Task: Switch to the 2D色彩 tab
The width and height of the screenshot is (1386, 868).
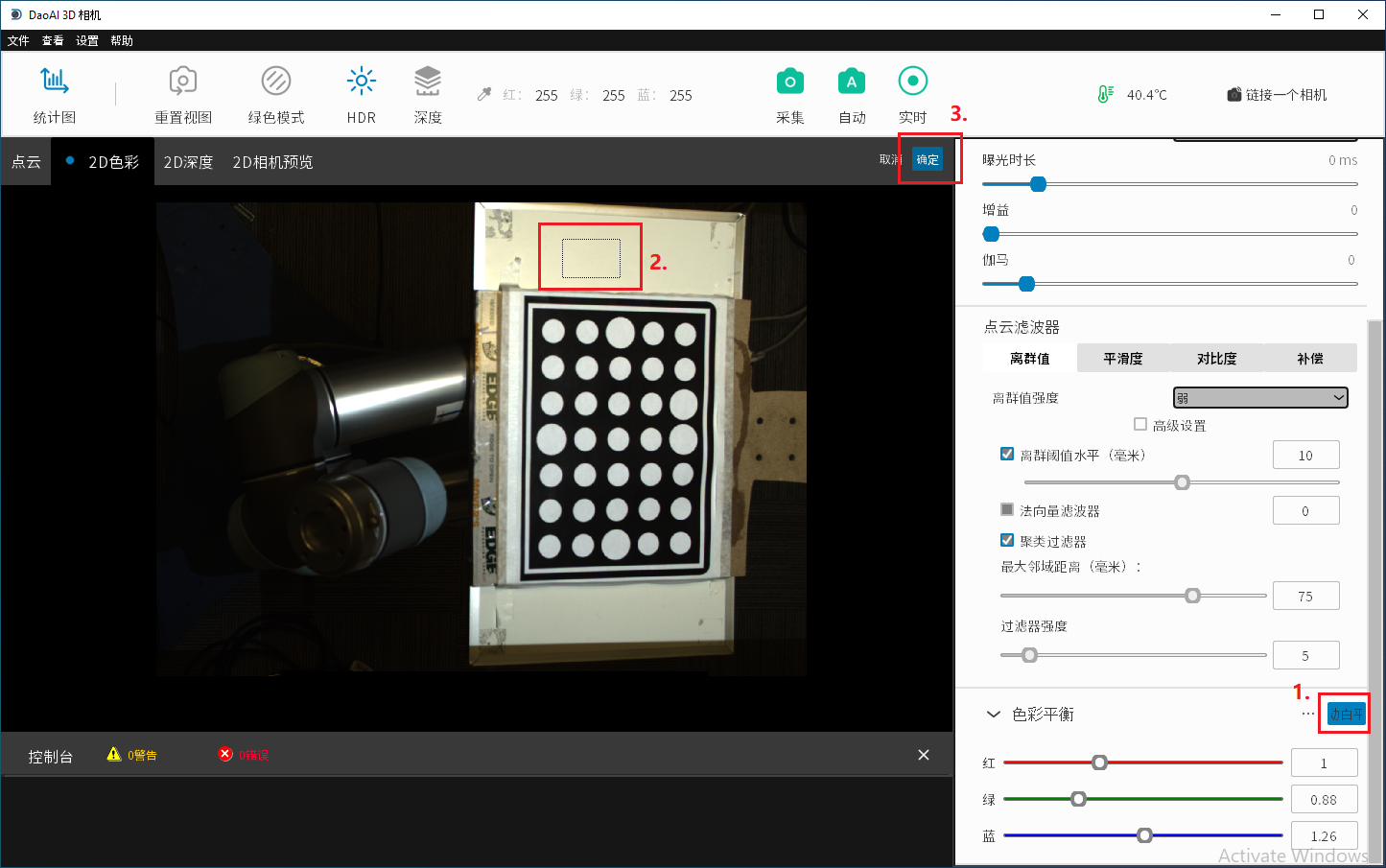Action: pyautogui.click(x=103, y=162)
